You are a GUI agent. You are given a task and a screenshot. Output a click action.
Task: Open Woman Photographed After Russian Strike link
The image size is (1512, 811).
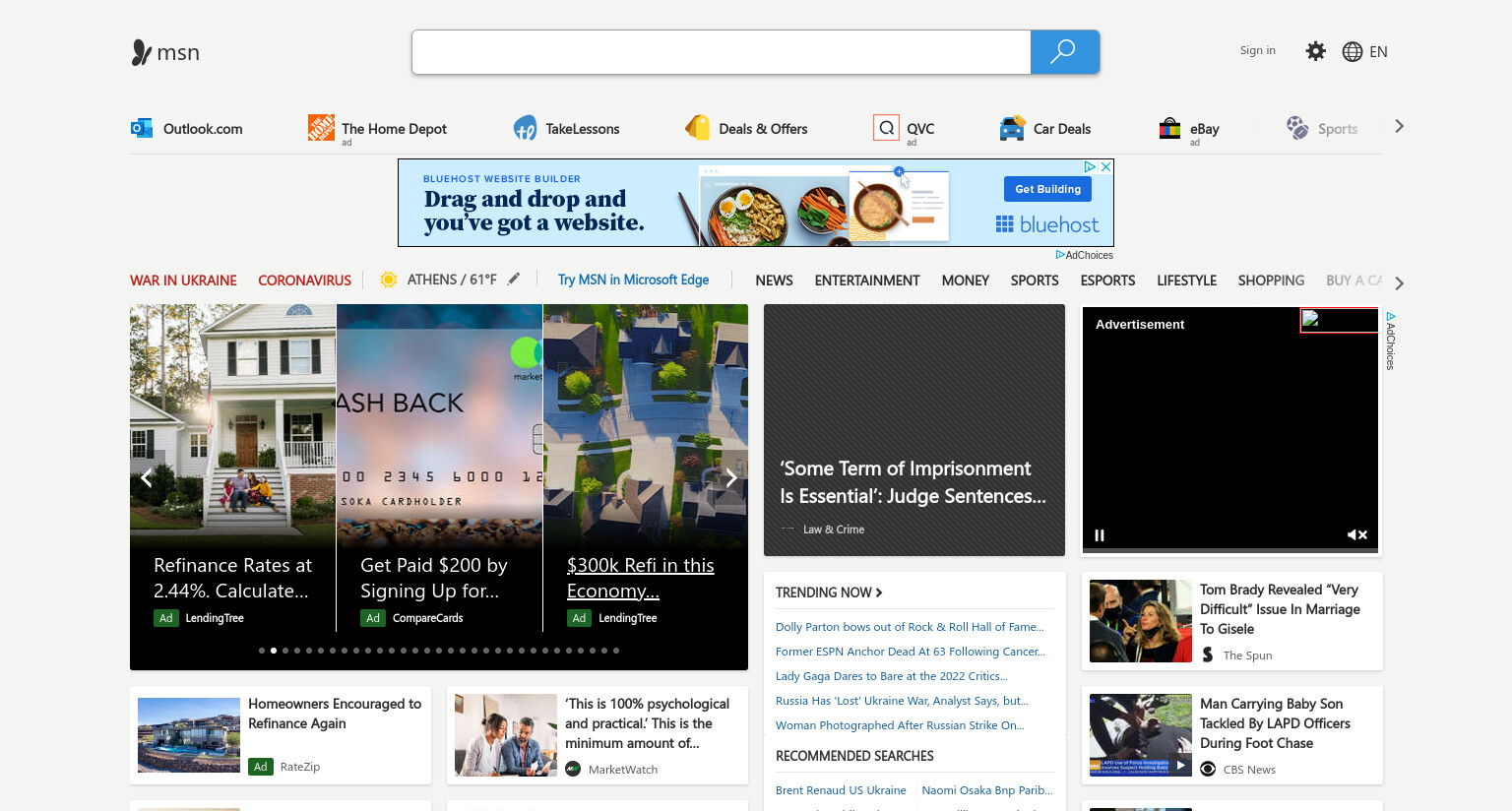point(900,725)
